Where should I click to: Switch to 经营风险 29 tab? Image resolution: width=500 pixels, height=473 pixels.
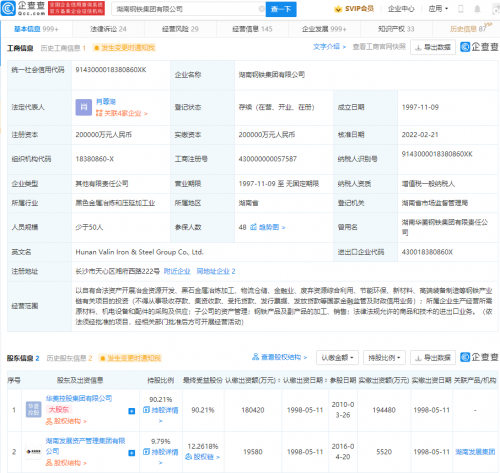click(180, 29)
